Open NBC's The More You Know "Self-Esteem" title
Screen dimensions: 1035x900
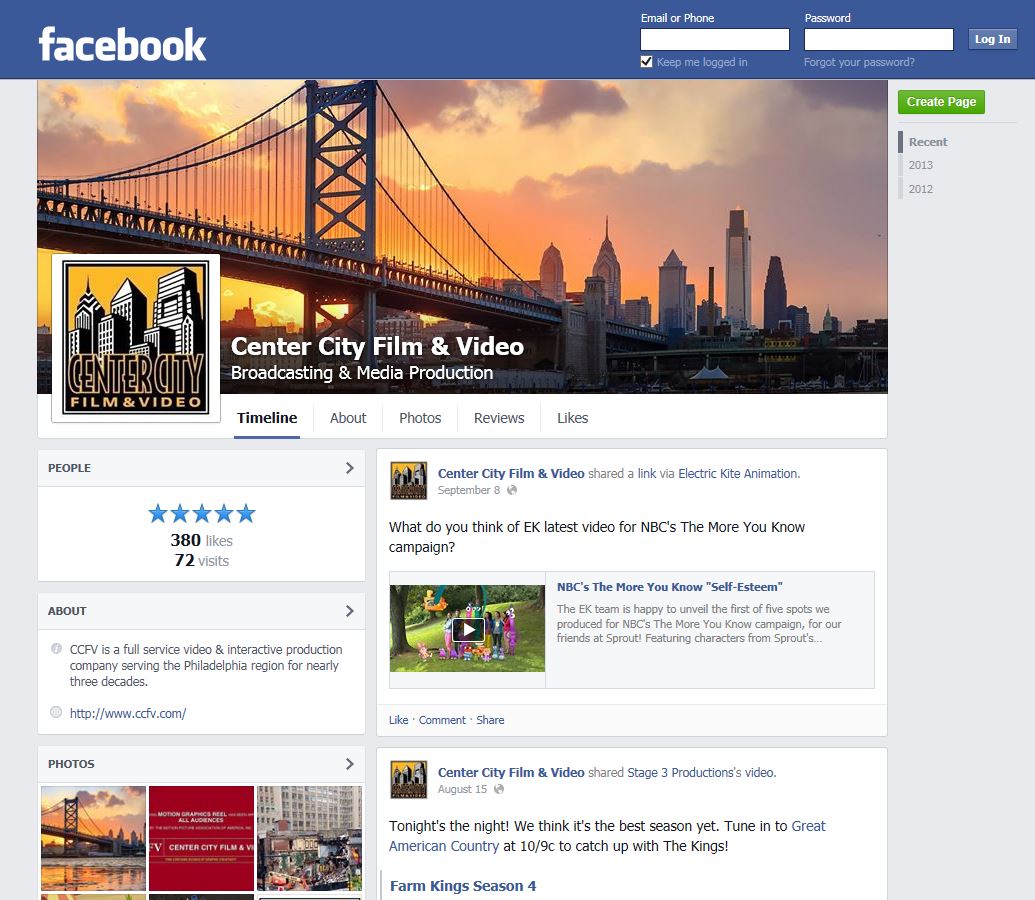point(669,587)
